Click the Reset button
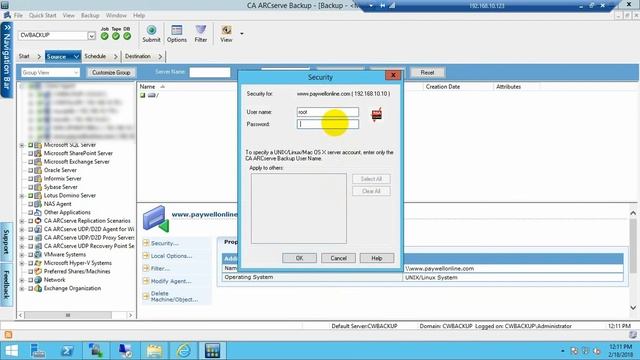 click(x=427, y=73)
